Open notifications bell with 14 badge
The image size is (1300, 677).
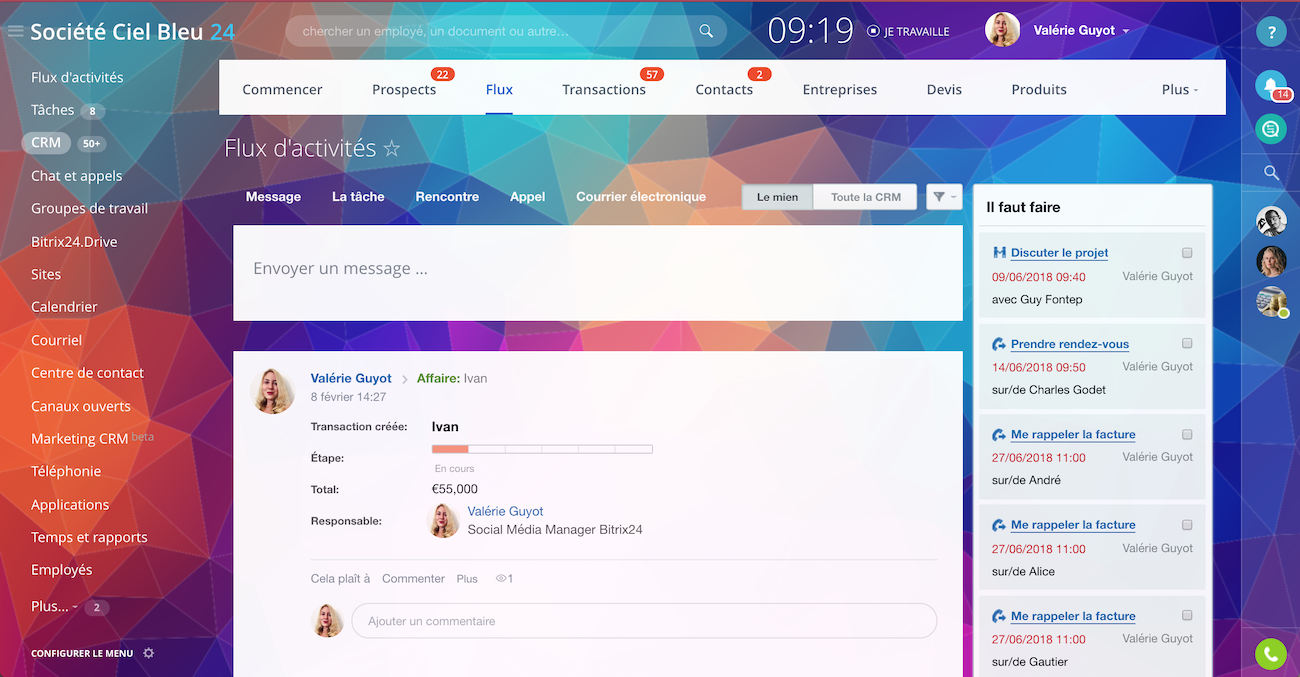1271,86
